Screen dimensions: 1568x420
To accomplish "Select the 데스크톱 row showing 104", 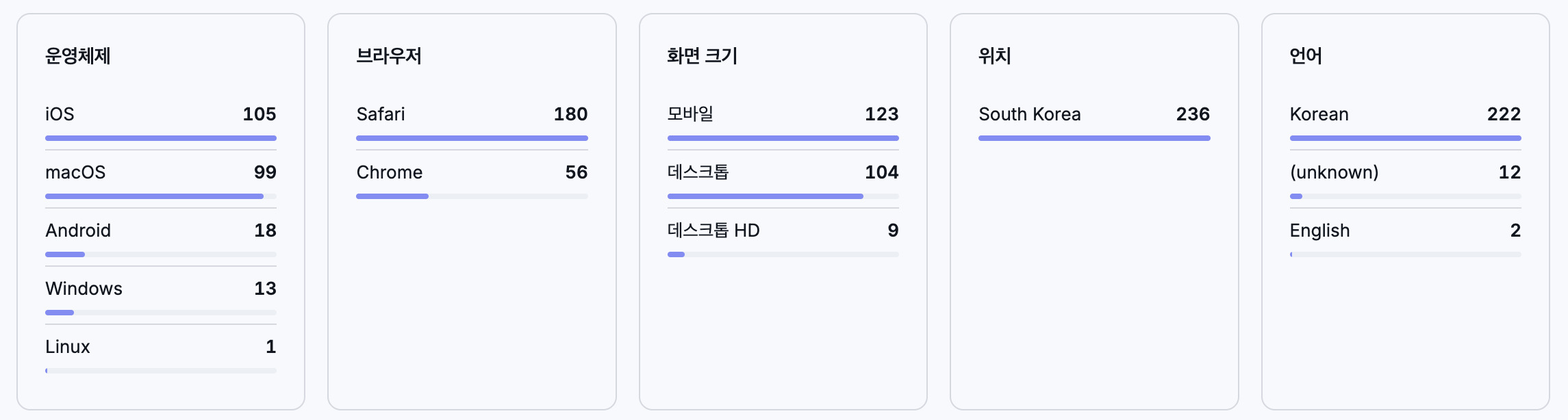I will point(783,173).
